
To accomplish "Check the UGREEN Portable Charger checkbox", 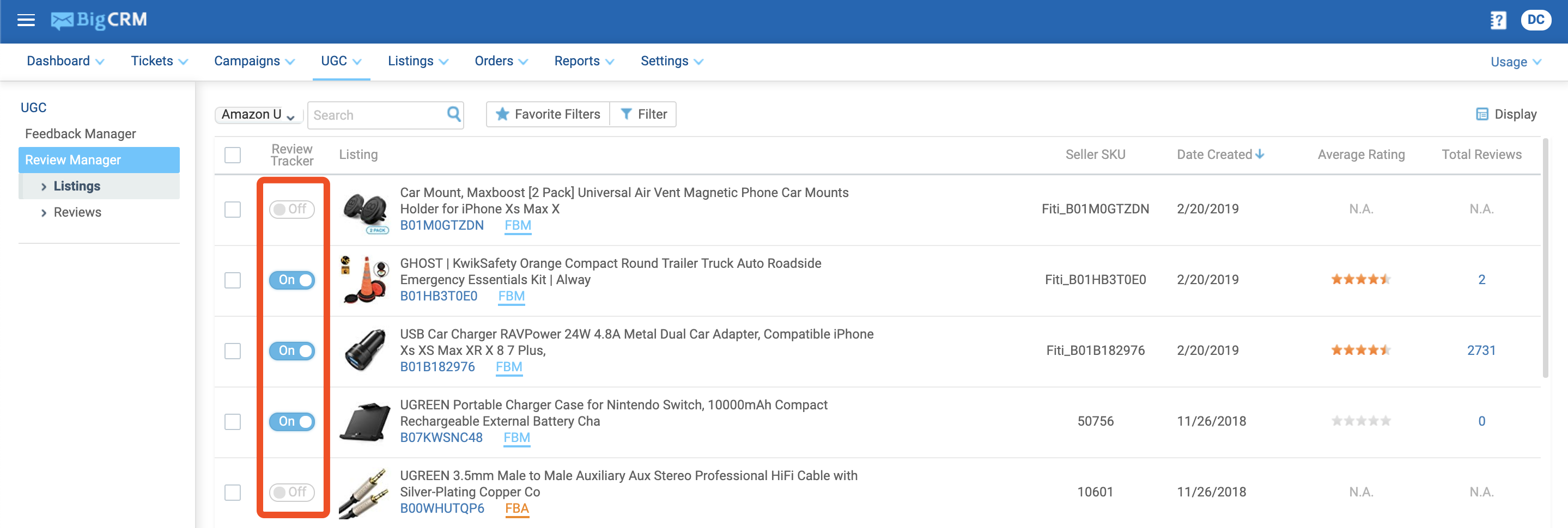I will tap(233, 421).
